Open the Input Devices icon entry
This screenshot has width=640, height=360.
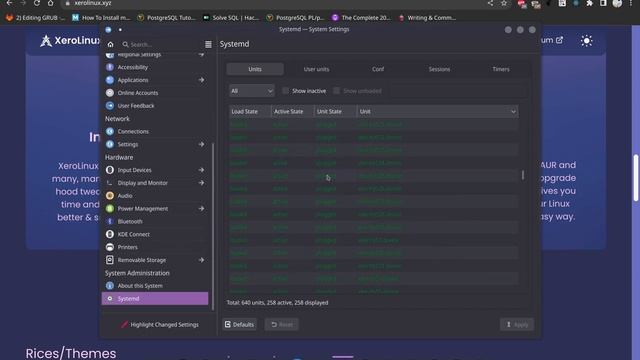tap(110, 170)
